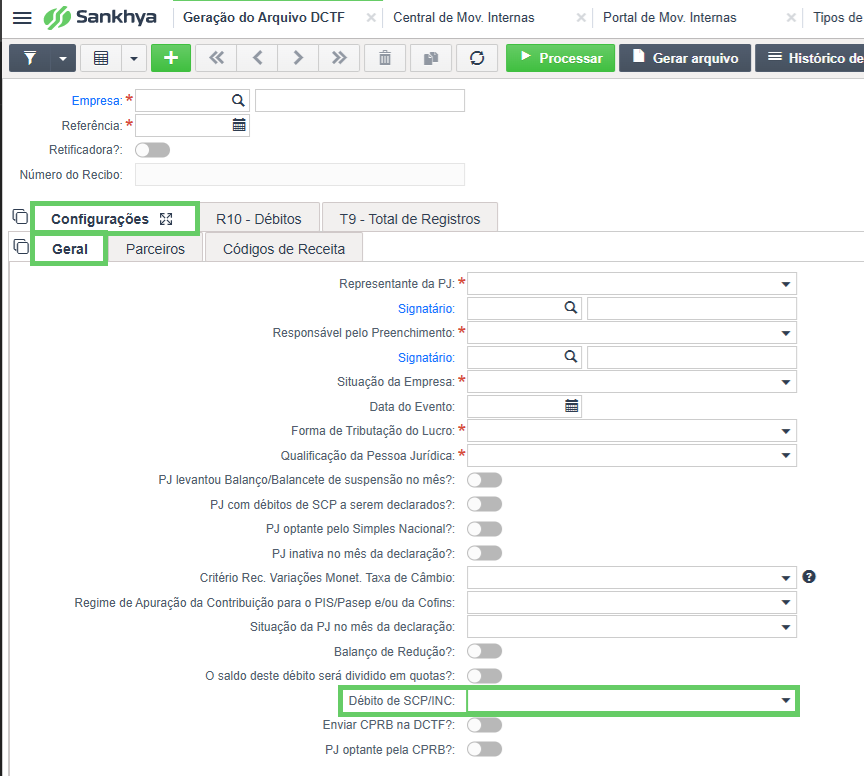The image size is (864, 776).
Task: Toggle Enviar CPRB na DCTF switch
Action: (x=484, y=725)
